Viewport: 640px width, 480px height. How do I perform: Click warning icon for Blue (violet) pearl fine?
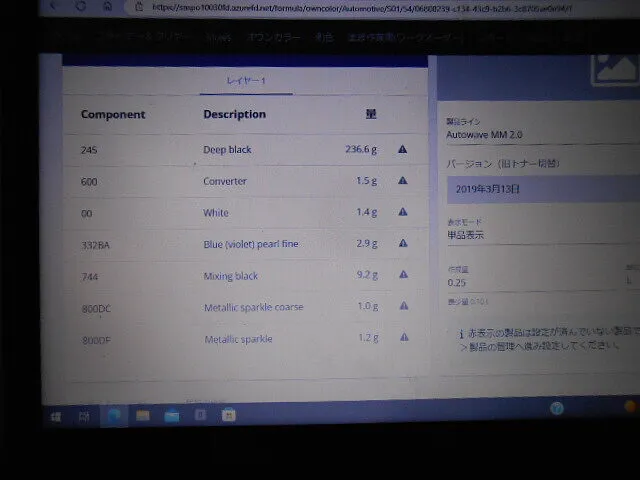pos(403,243)
